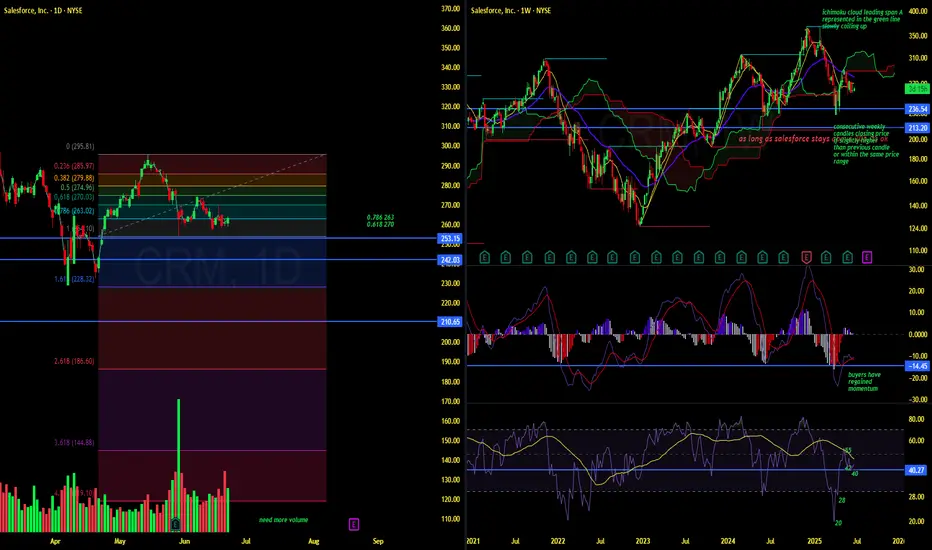
Task: Click 124.00 on the weekly price scale
Action: point(918,228)
